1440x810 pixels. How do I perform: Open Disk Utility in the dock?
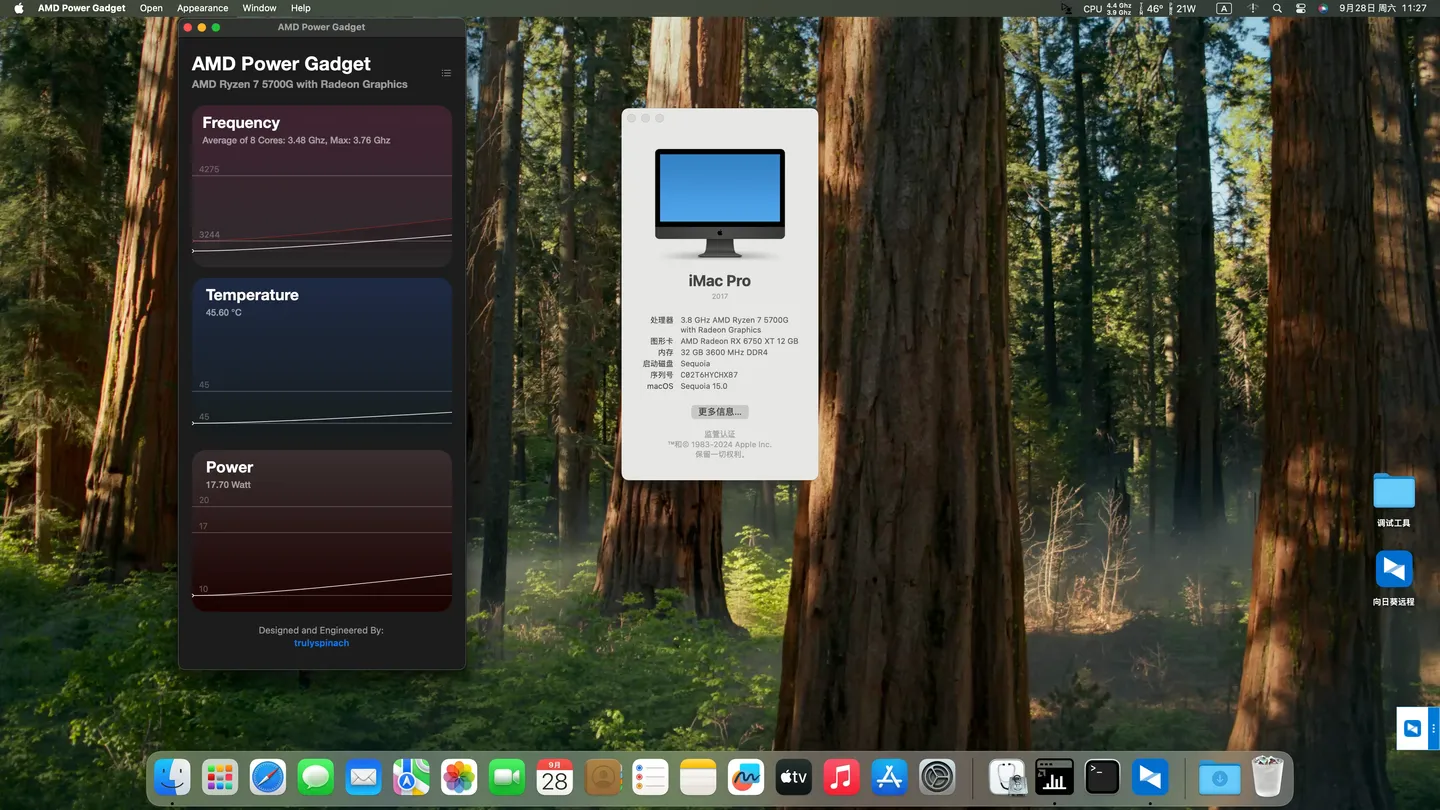(1006, 777)
